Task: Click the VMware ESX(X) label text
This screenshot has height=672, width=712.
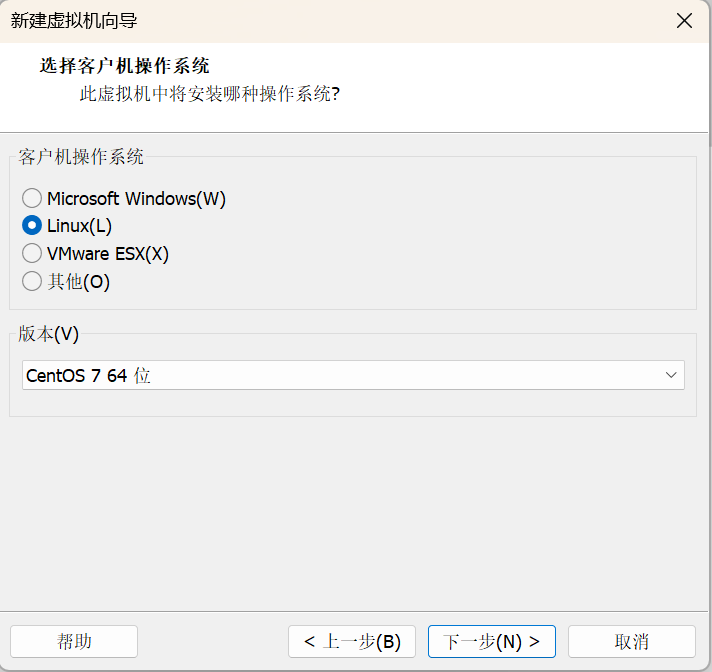Action: (108, 254)
